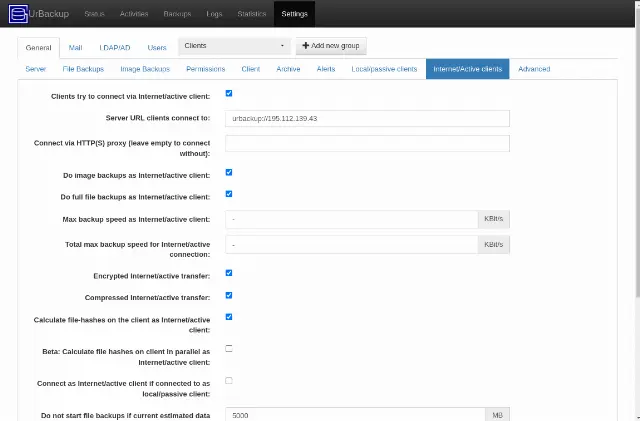Screen dimensions: 640x421
Task: Open the Permissions sub-tab
Action: [x=206, y=69]
